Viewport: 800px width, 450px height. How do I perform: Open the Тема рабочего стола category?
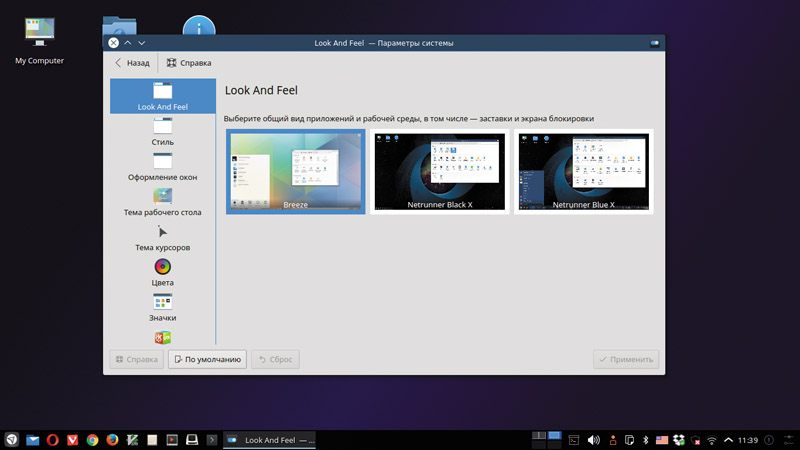click(163, 202)
